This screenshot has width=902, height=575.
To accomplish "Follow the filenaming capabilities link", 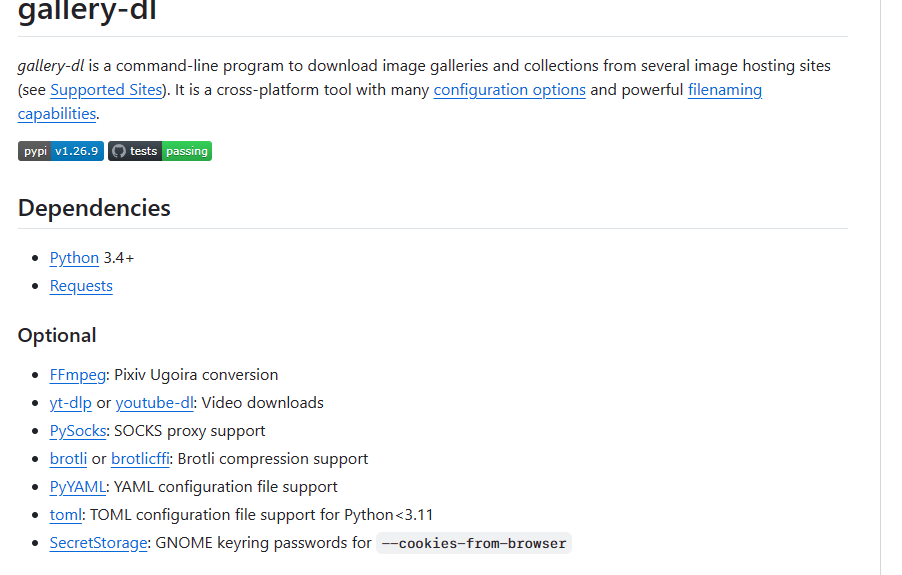I will point(724,90).
